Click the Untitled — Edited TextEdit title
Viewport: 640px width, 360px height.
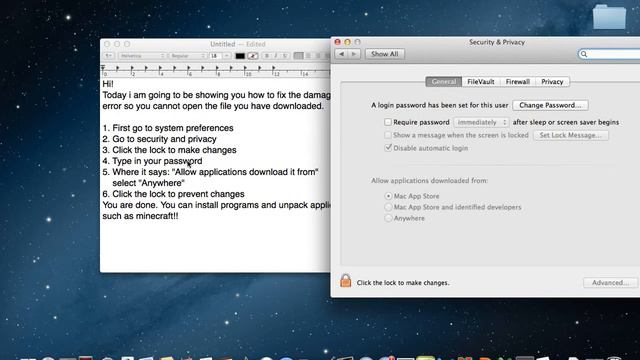238,44
